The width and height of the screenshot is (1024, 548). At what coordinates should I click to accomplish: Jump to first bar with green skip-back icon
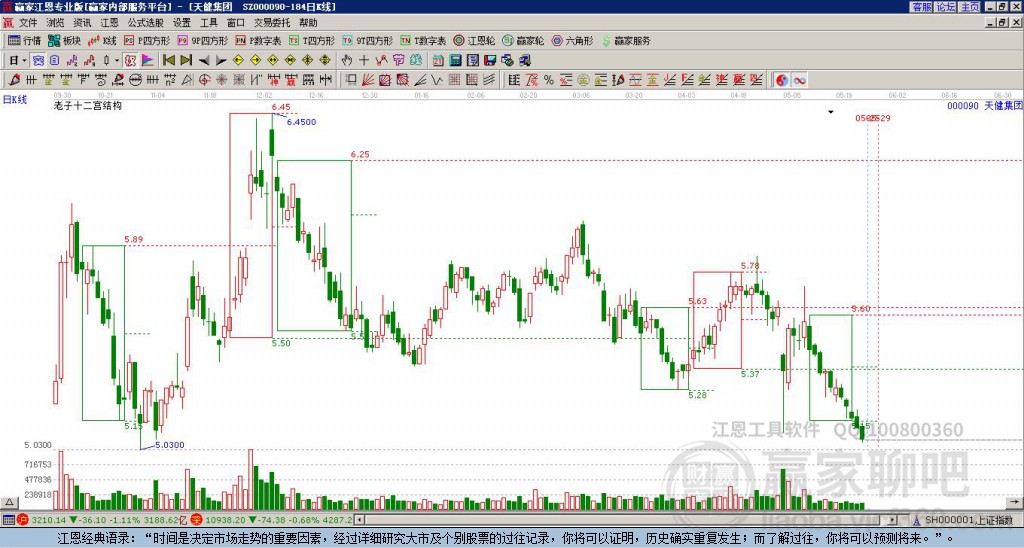(x=168, y=61)
